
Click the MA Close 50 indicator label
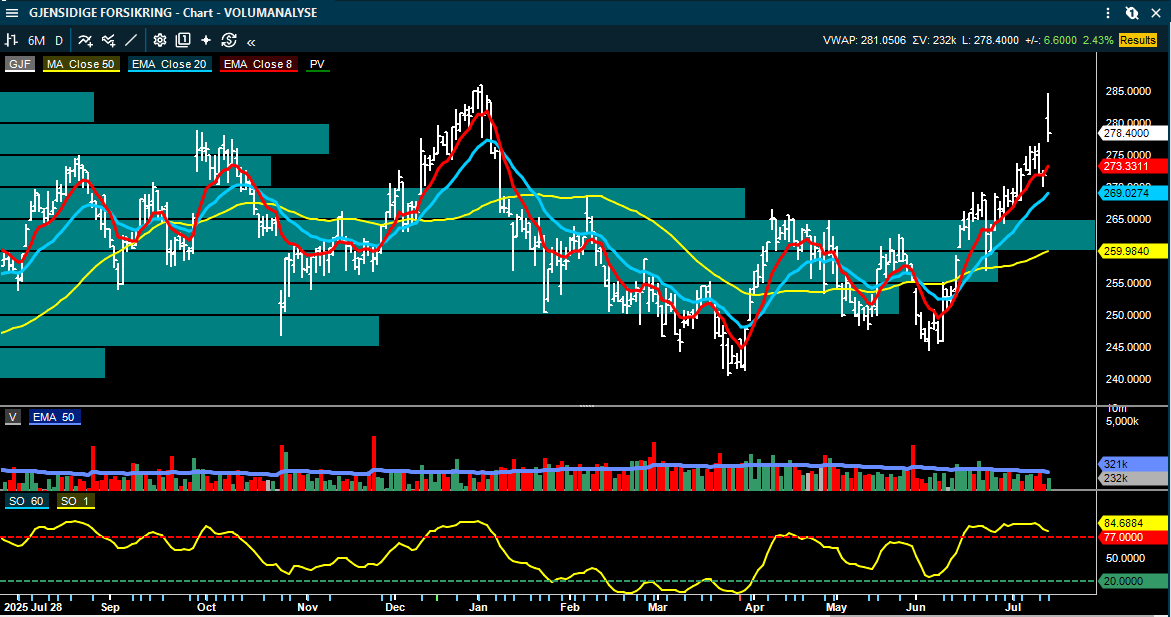(81, 64)
